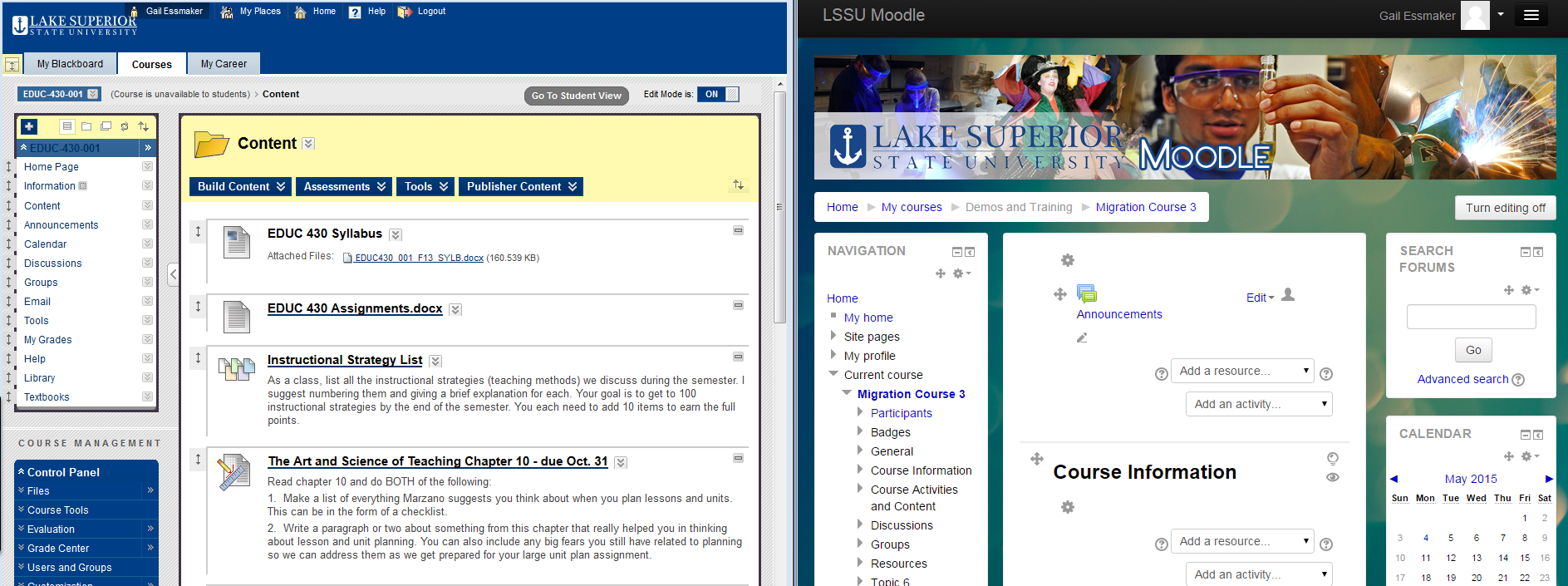Click the Search Forums text input field
Viewport: 1568px width, 586px height.
coord(1472,317)
